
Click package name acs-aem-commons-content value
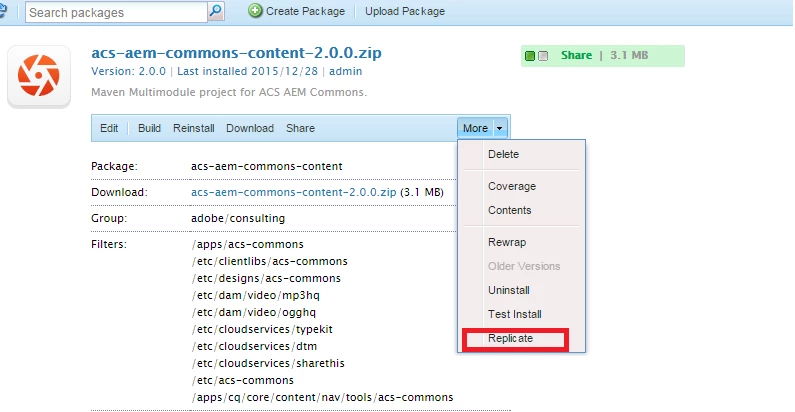pos(267,166)
